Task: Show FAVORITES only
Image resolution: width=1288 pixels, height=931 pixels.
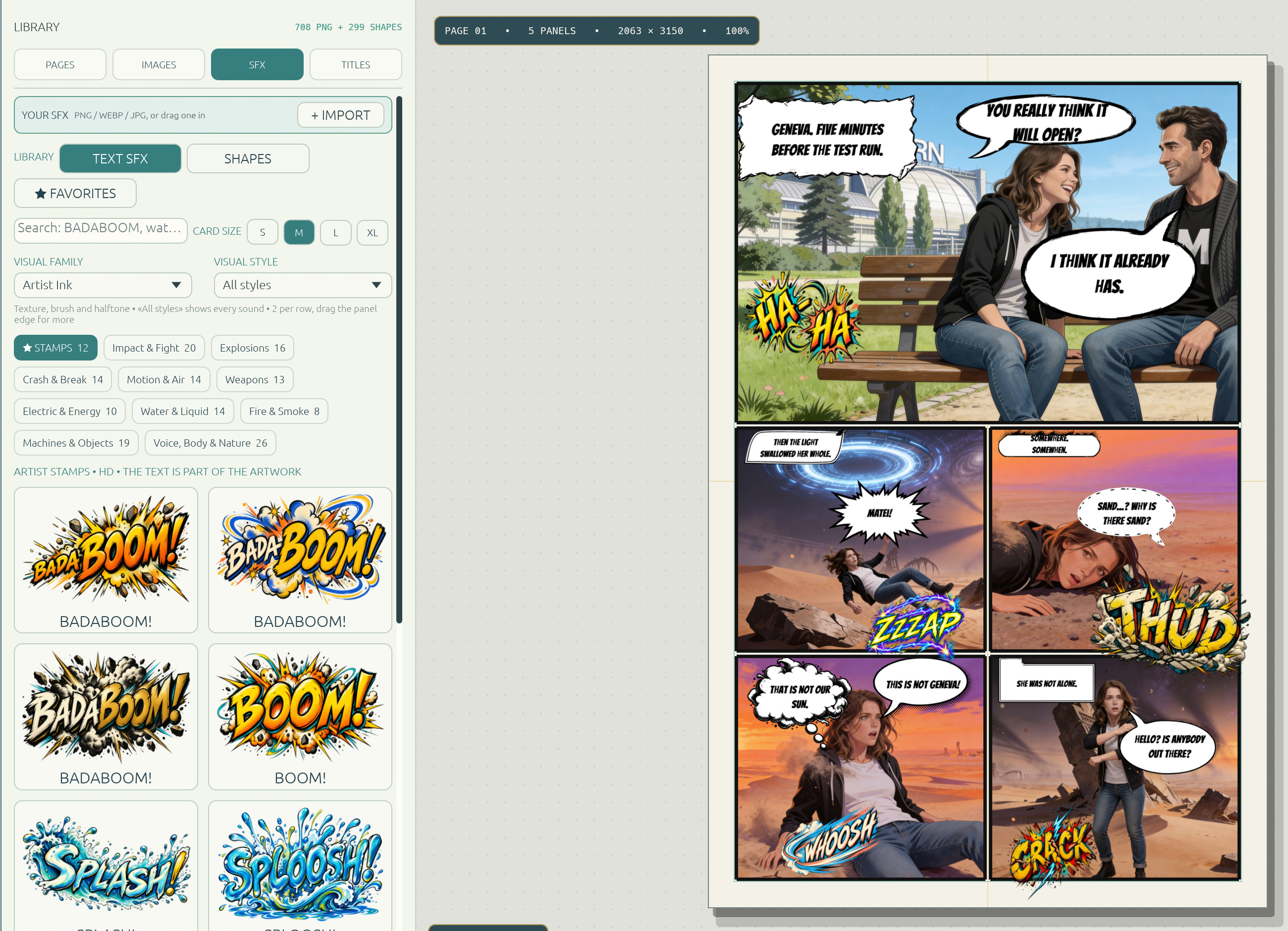Action: [75, 194]
